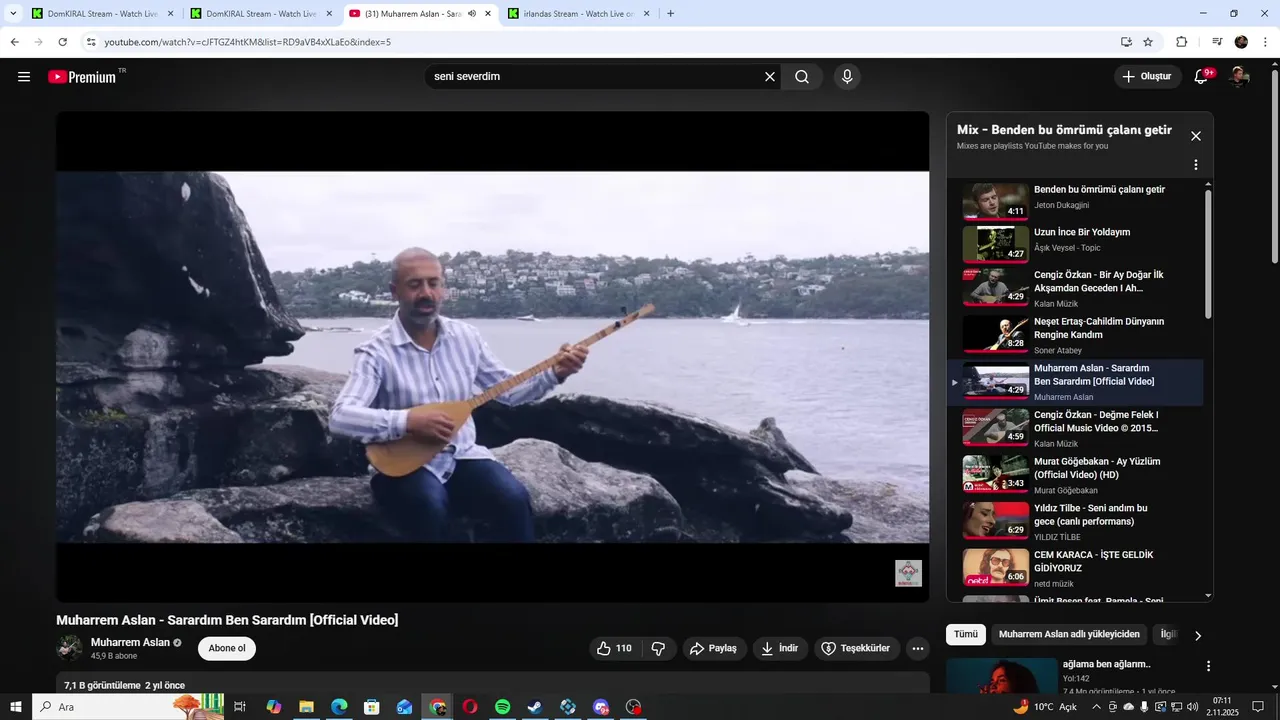Play Neşet Ertaş Cahildim Dünyanın Rengine

1075,335
